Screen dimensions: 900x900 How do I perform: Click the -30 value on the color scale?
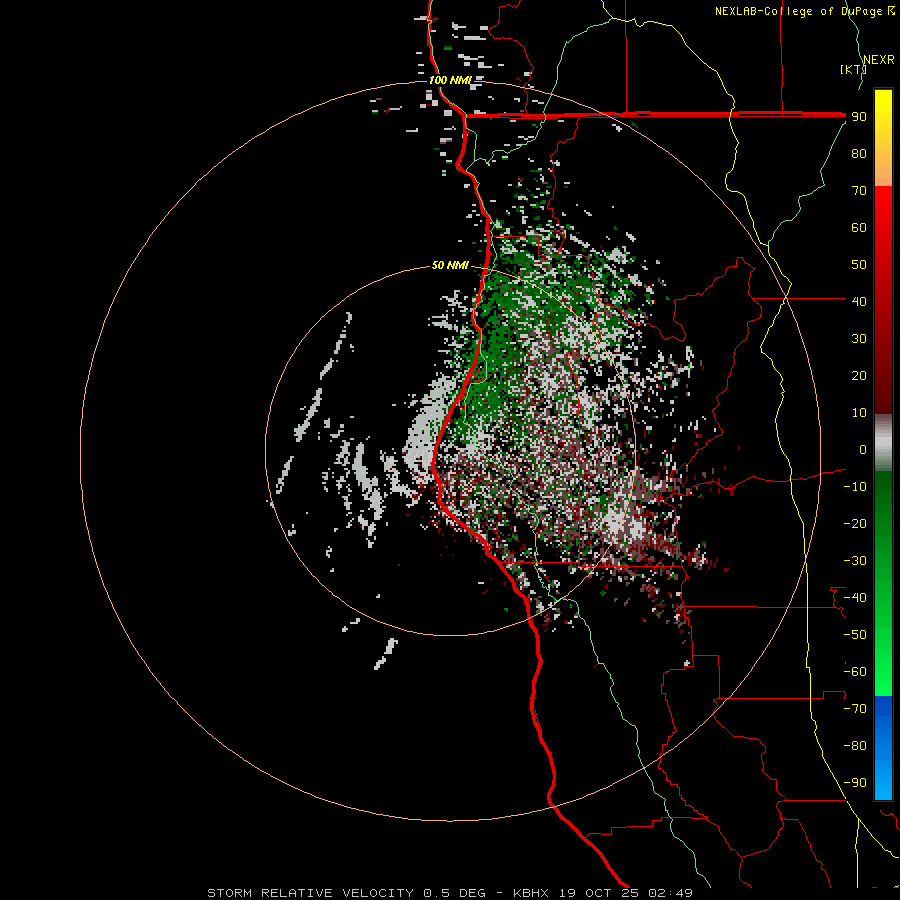click(x=855, y=561)
